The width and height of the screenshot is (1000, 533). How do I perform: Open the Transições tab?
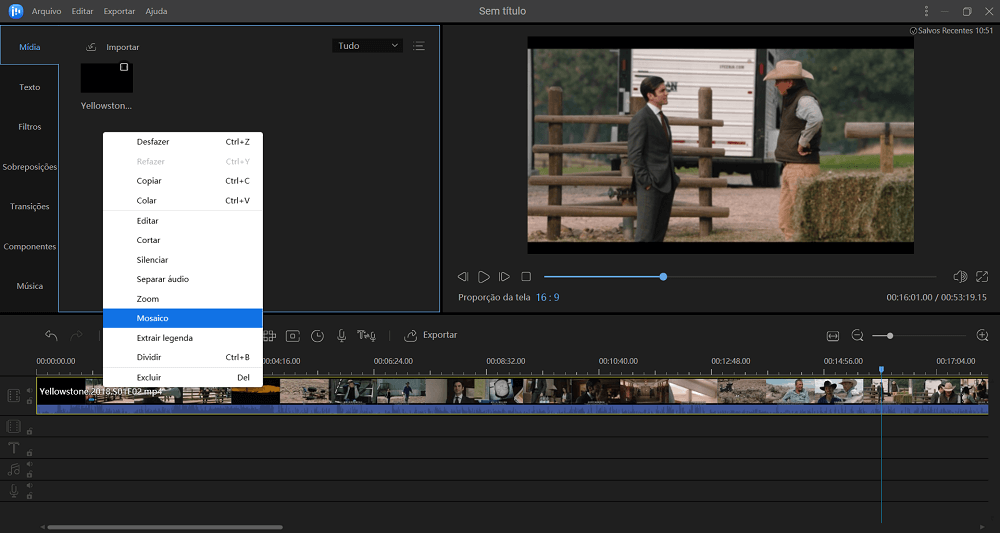click(x=29, y=207)
